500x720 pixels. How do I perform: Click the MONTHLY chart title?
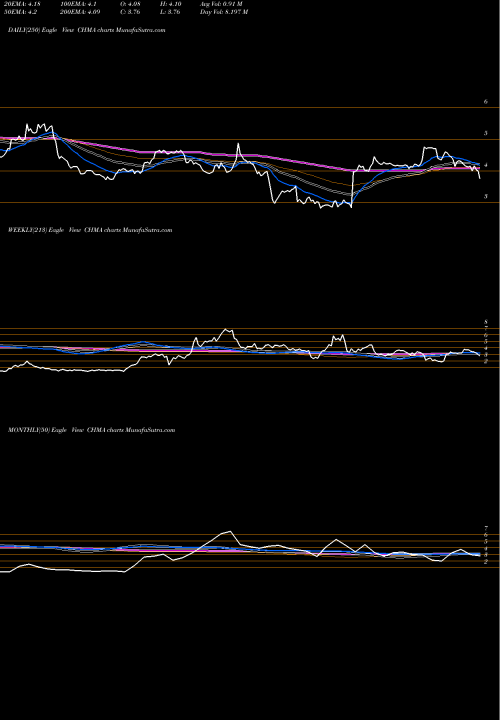coord(91,430)
